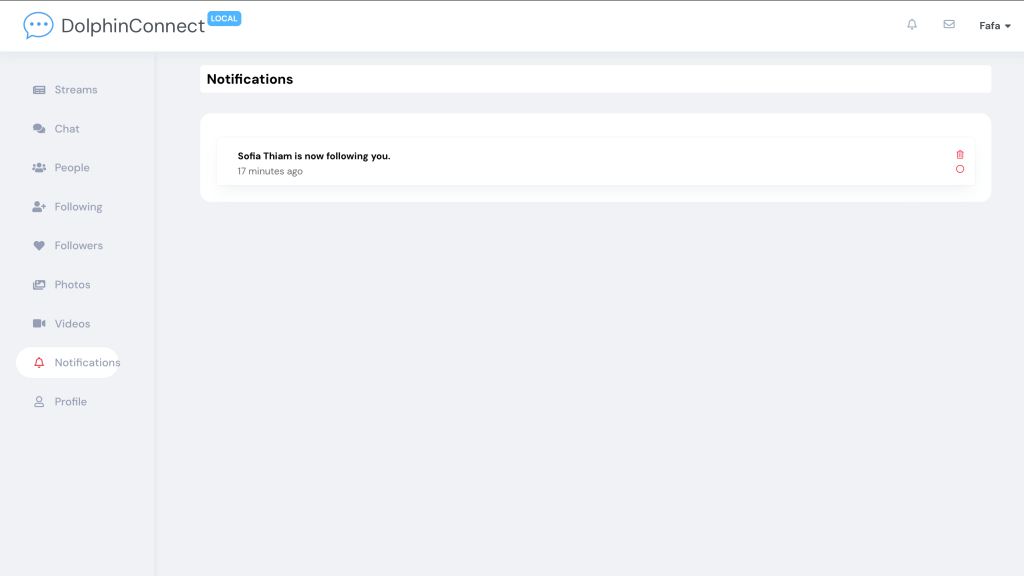Click the Notifications page heading
Viewport: 1024px width, 576px height.
pos(250,79)
